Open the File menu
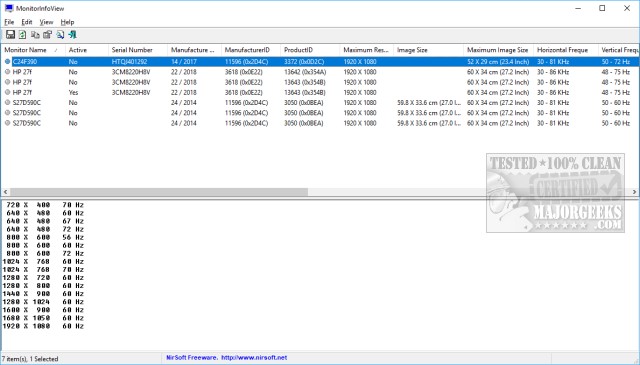The width and height of the screenshot is (640, 365). 9,22
